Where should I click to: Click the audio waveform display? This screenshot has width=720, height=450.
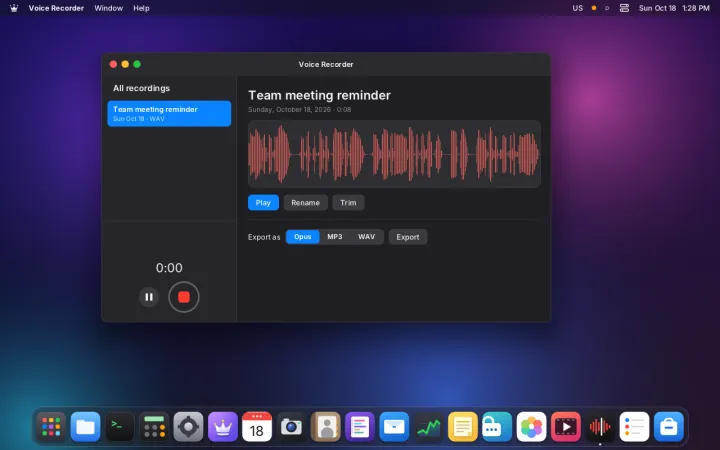[x=394, y=154]
